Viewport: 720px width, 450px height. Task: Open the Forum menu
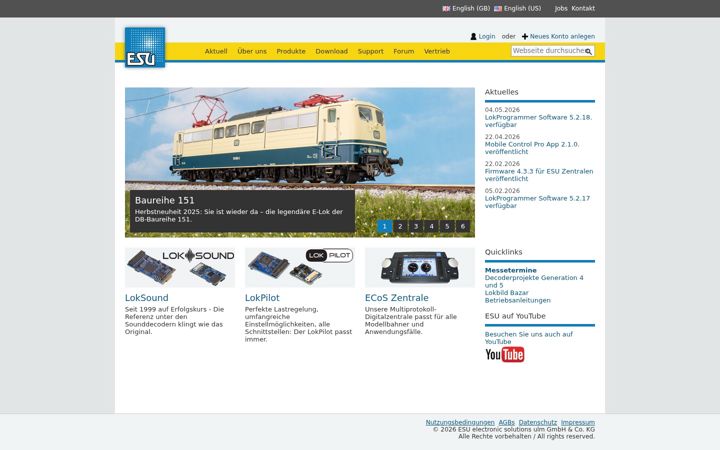[x=404, y=51]
